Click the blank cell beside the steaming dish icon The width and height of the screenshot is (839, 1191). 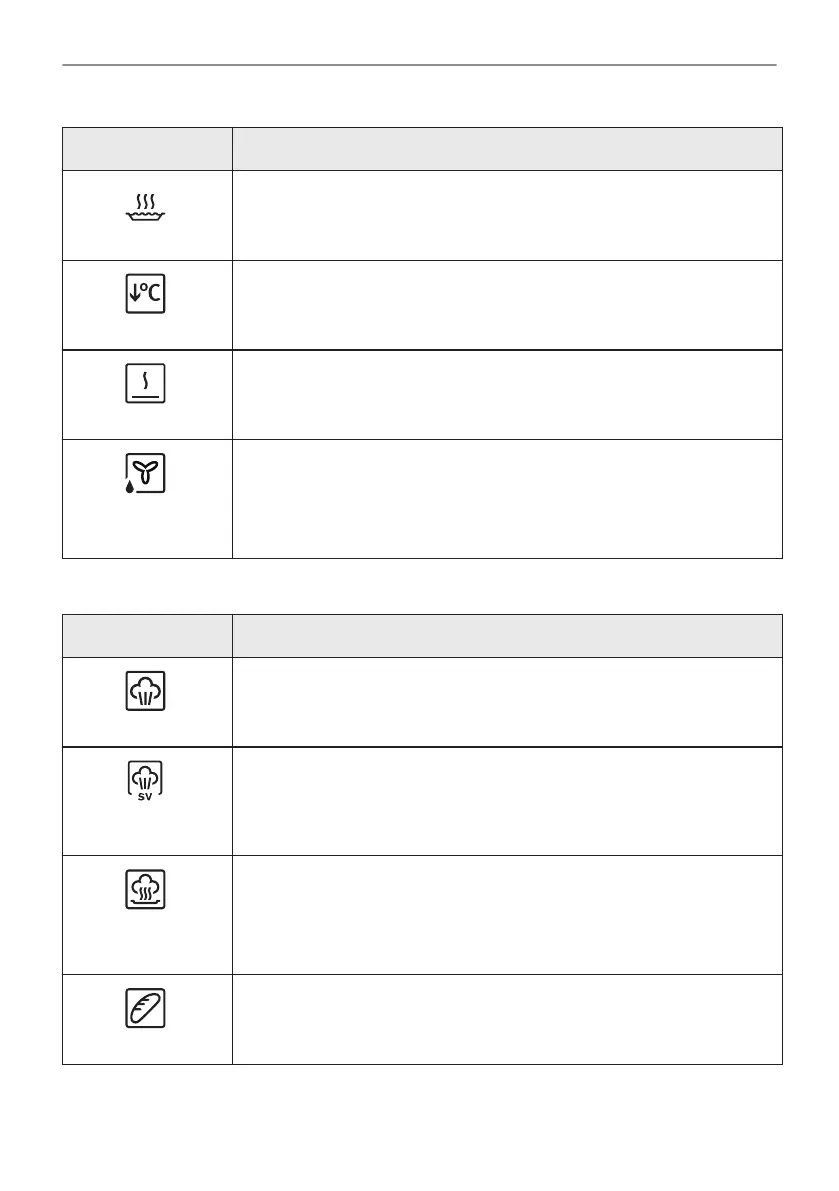point(506,215)
